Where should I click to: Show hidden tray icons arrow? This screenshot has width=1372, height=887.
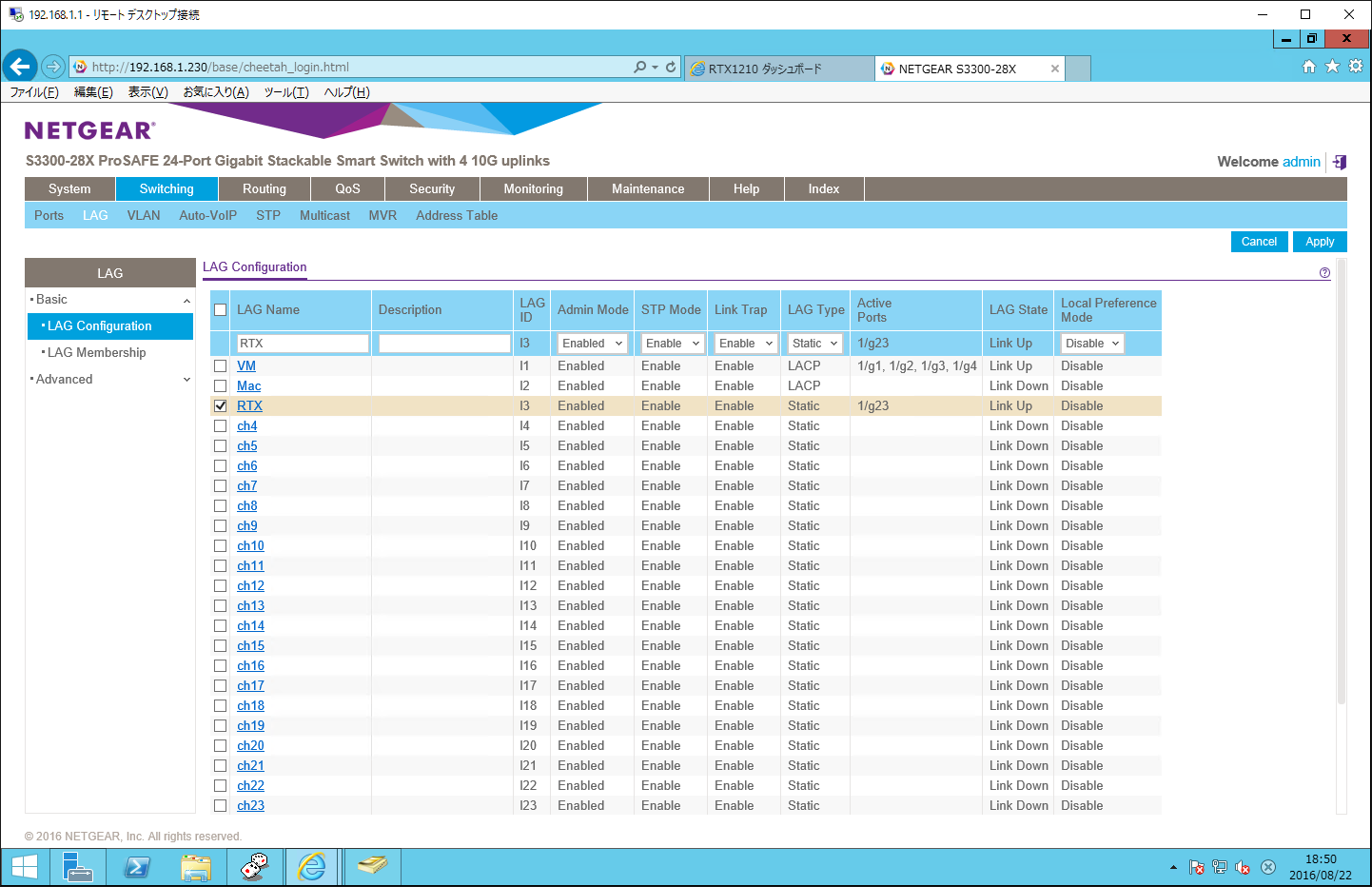point(1173,867)
